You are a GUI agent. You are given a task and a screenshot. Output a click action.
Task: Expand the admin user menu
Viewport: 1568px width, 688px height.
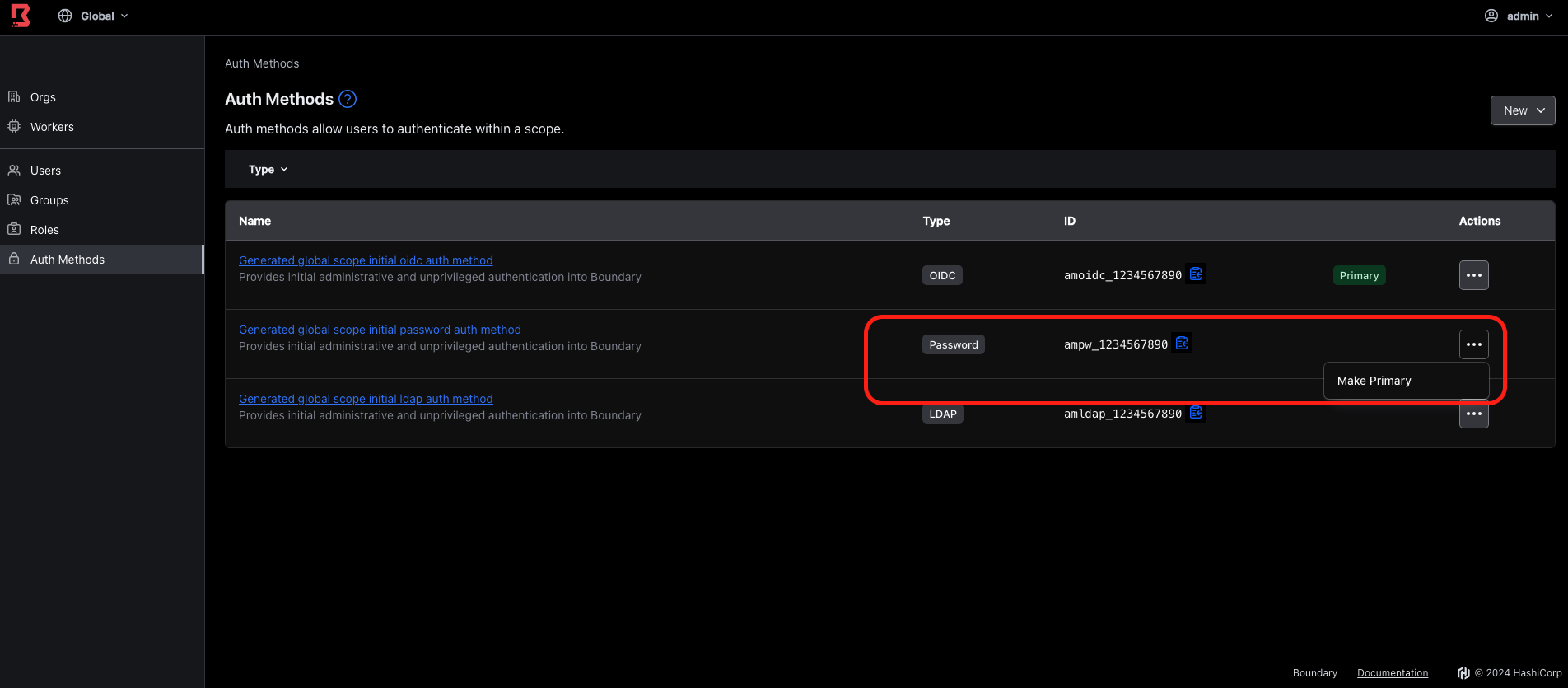[x=1518, y=16]
